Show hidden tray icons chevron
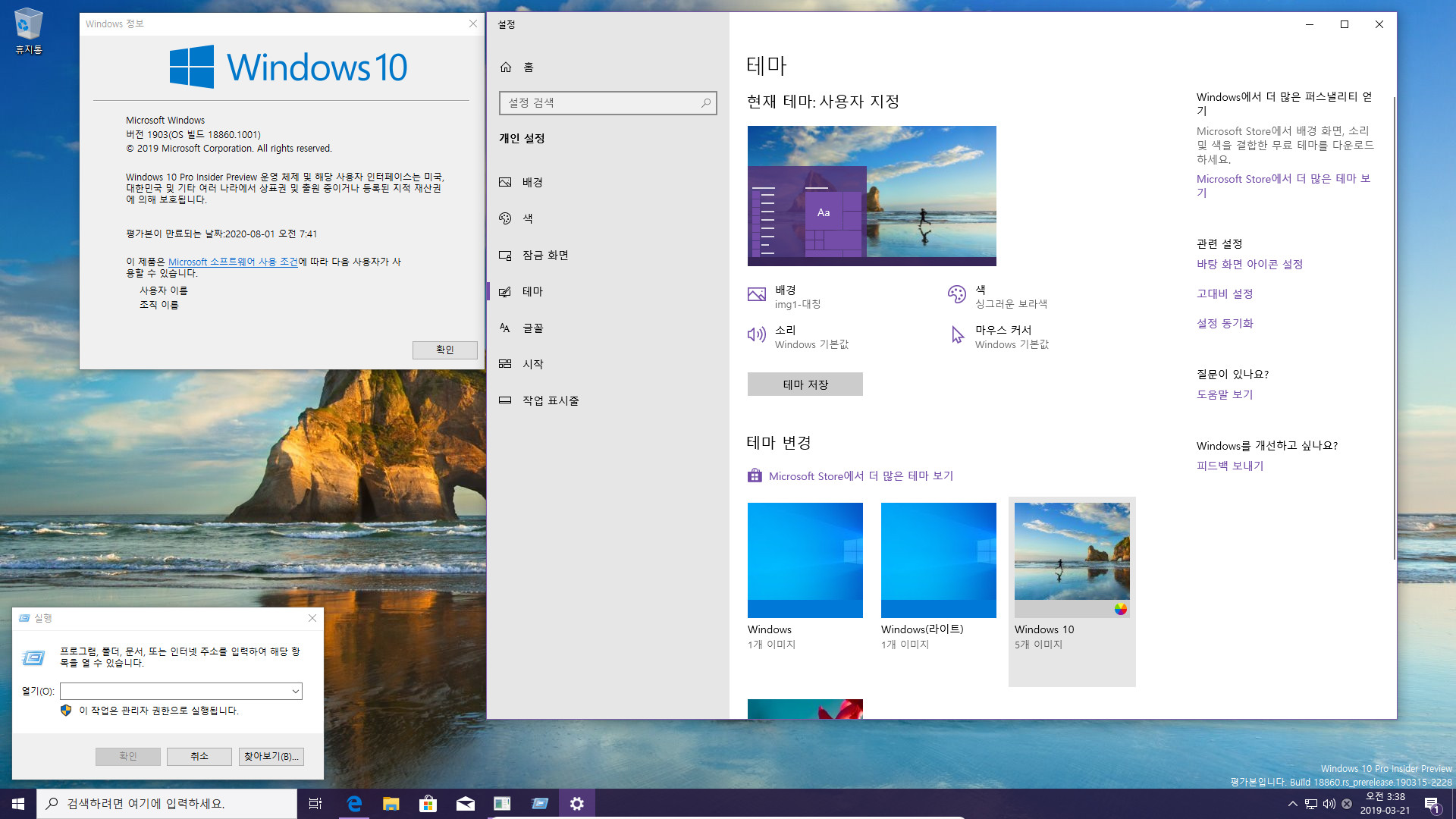 (x=1292, y=804)
